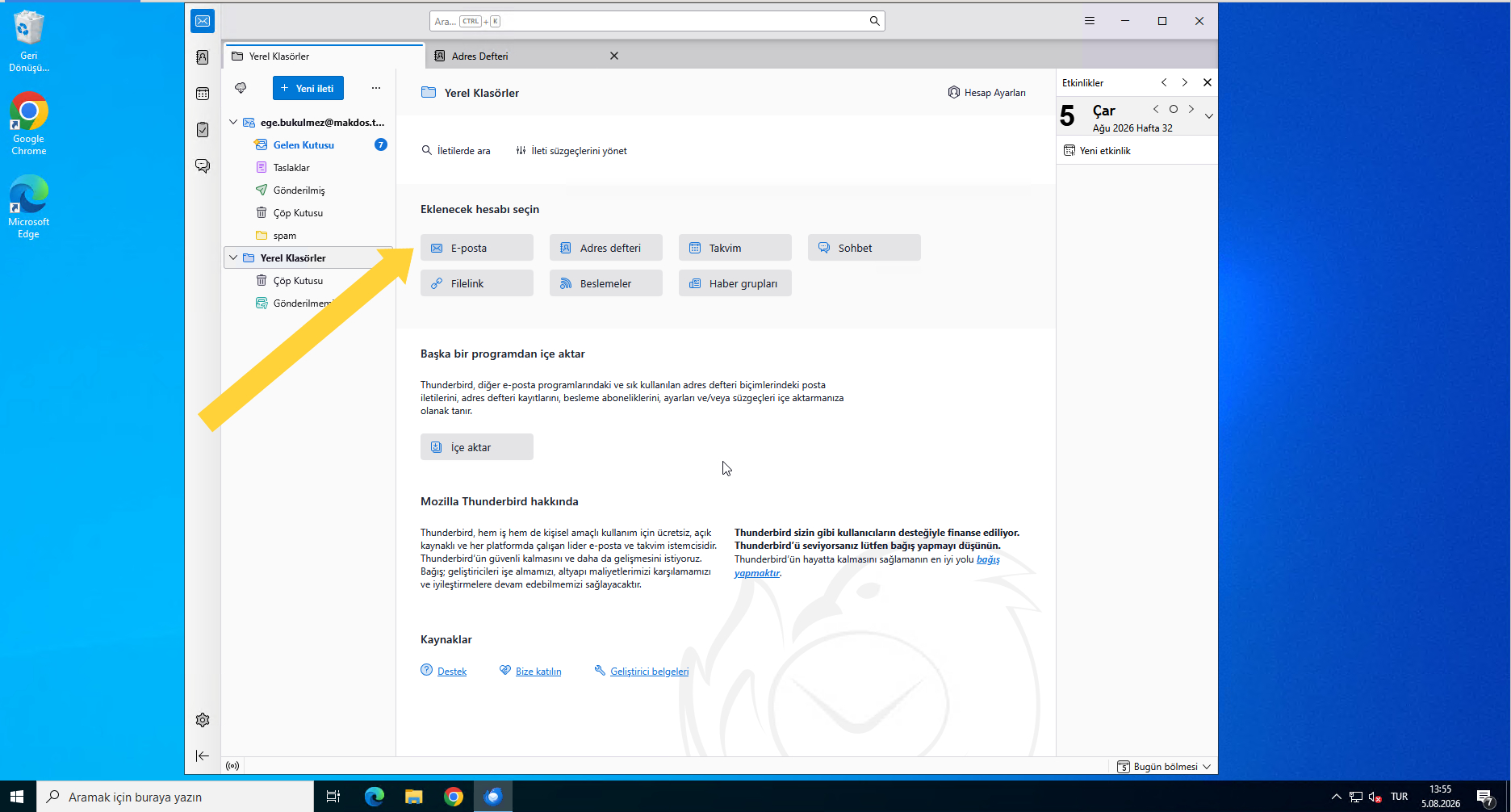Set up Filelink
The height and width of the screenshot is (812, 1511).
pyautogui.click(x=477, y=283)
